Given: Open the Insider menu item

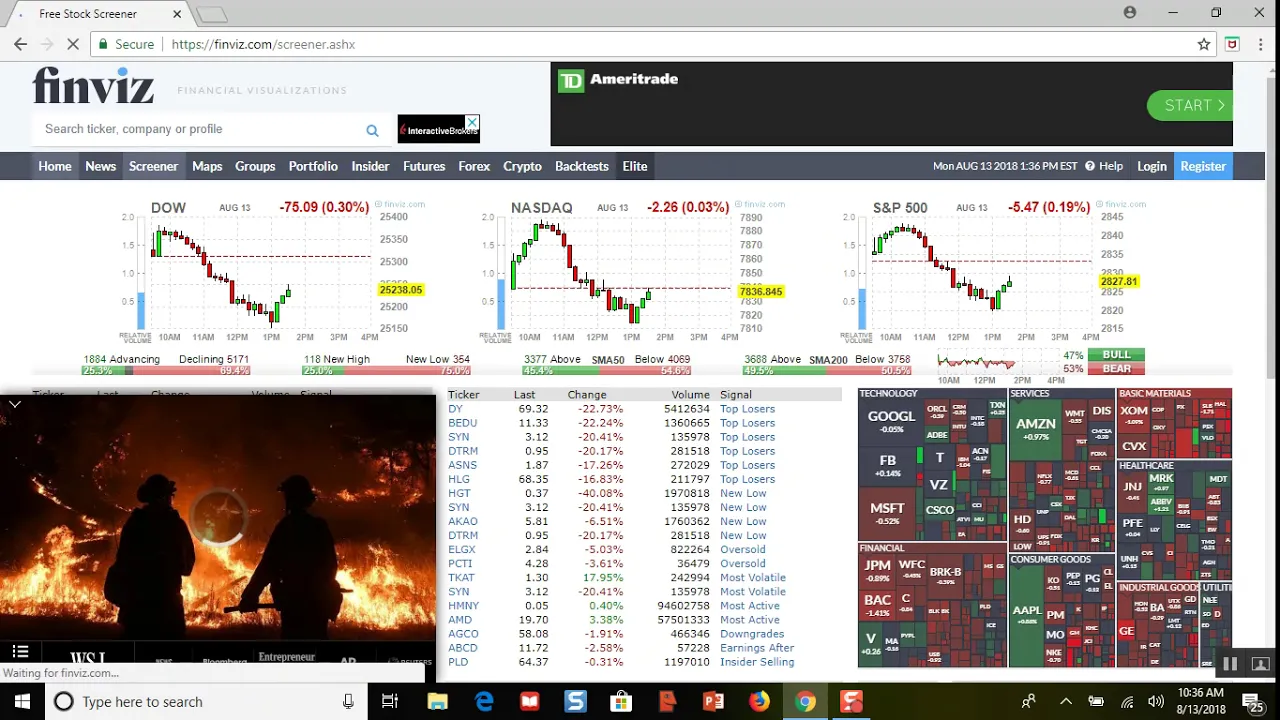Looking at the screenshot, I should (370, 166).
